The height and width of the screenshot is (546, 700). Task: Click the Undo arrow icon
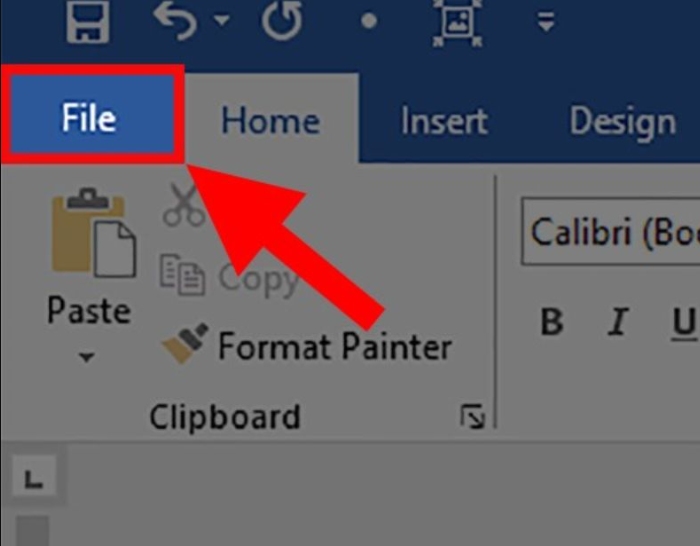tap(175, 21)
